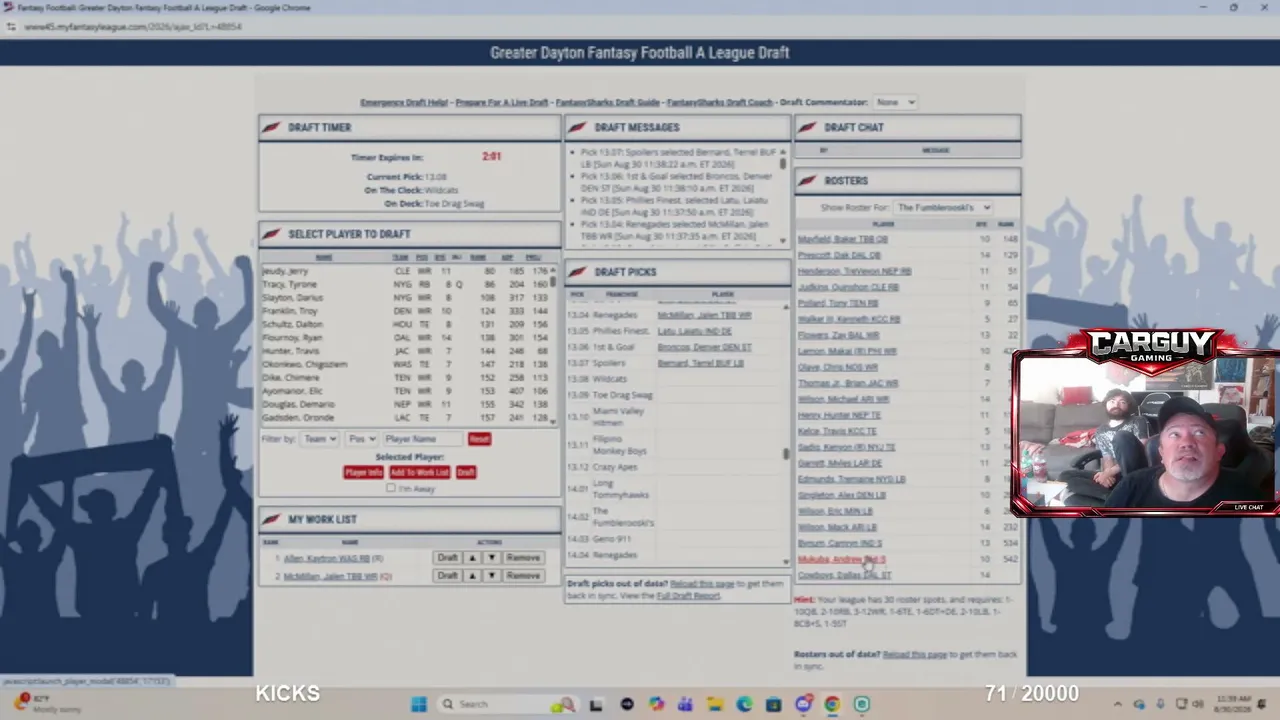The width and height of the screenshot is (1280, 720).
Task: Click the red Reset filter button
Action: pyautogui.click(x=479, y=439)
